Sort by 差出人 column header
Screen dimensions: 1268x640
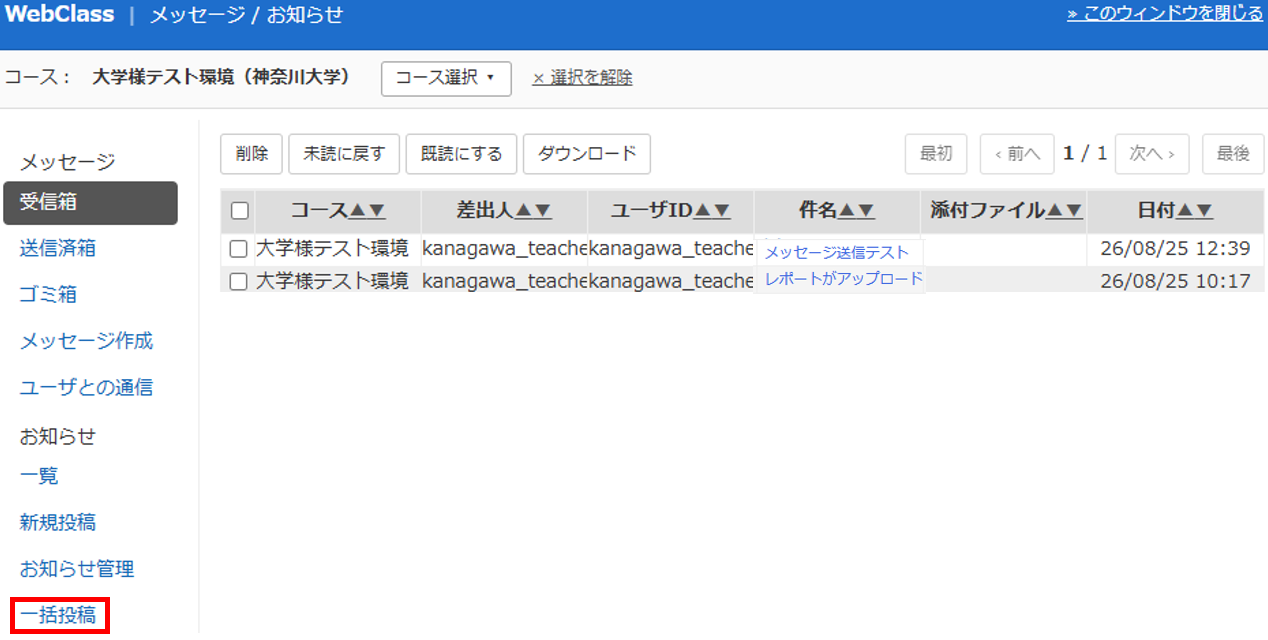(504, 211)
